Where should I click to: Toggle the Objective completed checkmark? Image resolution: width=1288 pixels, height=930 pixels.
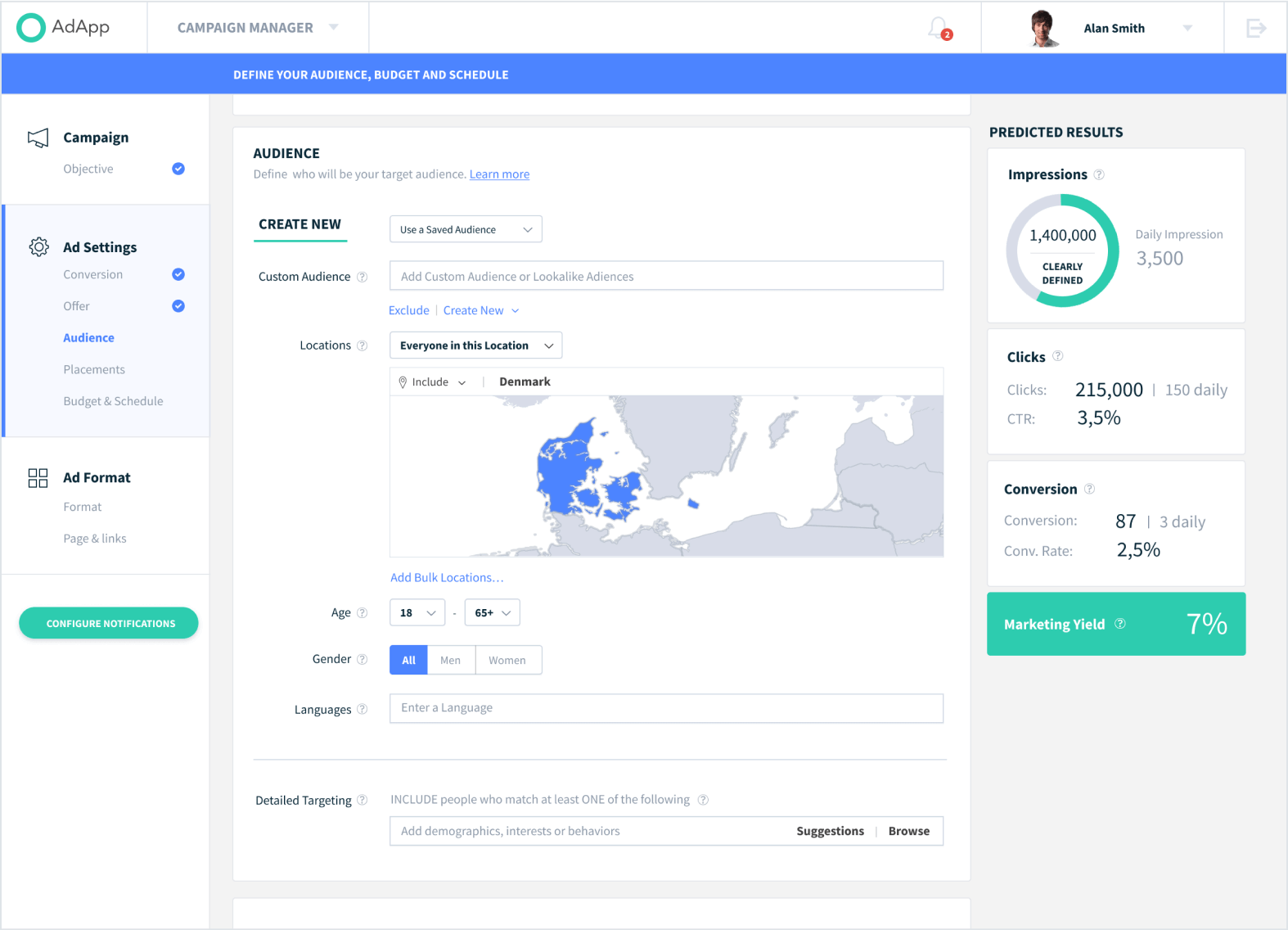coord(178,169)
